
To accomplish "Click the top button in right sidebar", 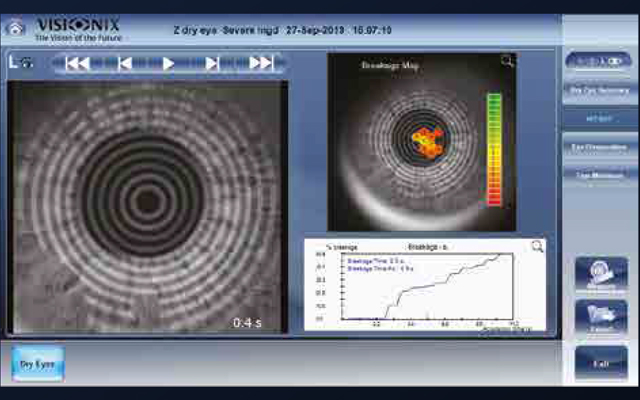I will 598,60.
